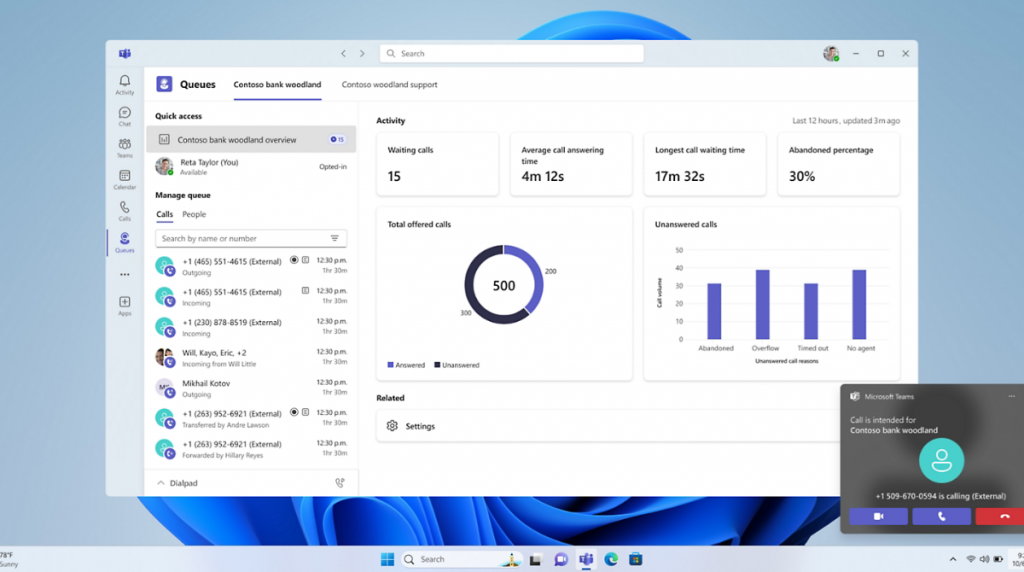Click the Waiting calls card
Viewport: 1024px width, 572px height.
438,164
